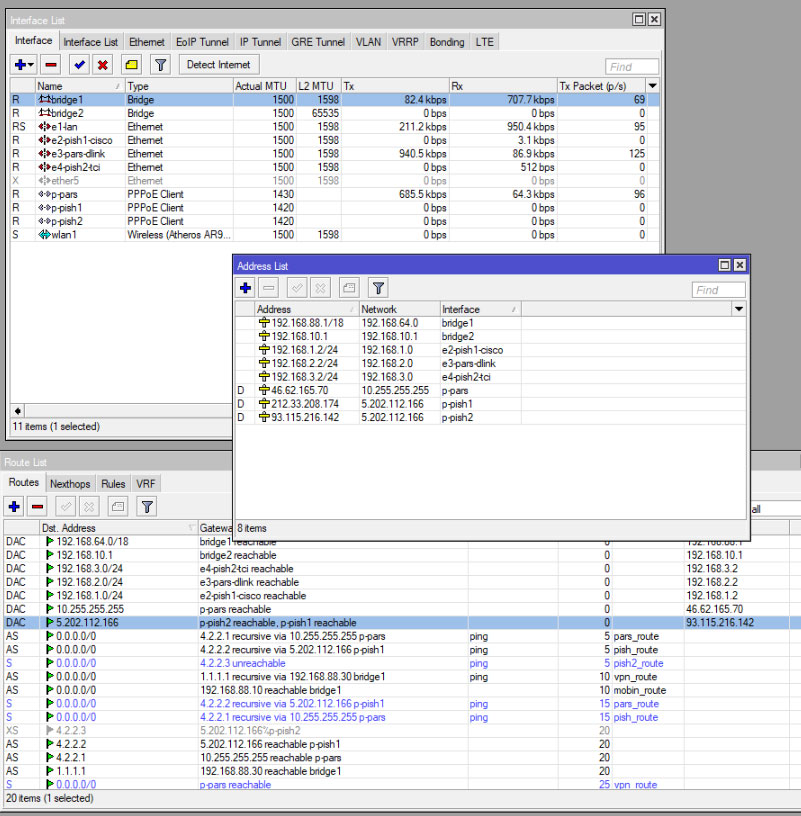Screen dimensions: 801x816
Task: Select disabled ether5 interface row
Action: coord(335,181)
